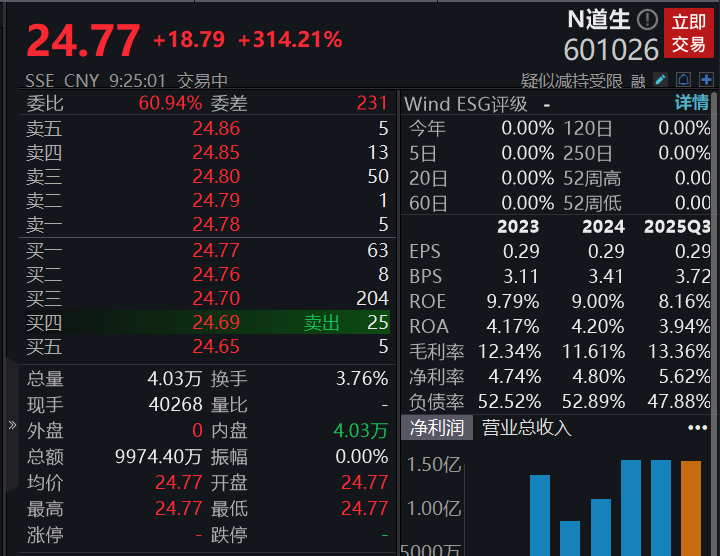The height and width of the screenshot is (556, 720).
Task: Click the 2023 column header
Action: pos(518,227)
